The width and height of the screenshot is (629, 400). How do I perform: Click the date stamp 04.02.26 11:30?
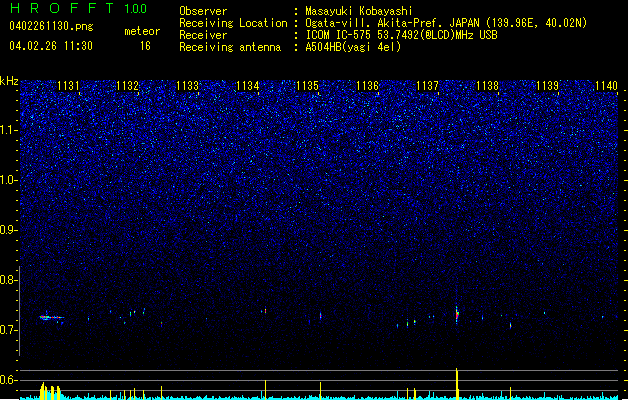(x=51, y=46)
